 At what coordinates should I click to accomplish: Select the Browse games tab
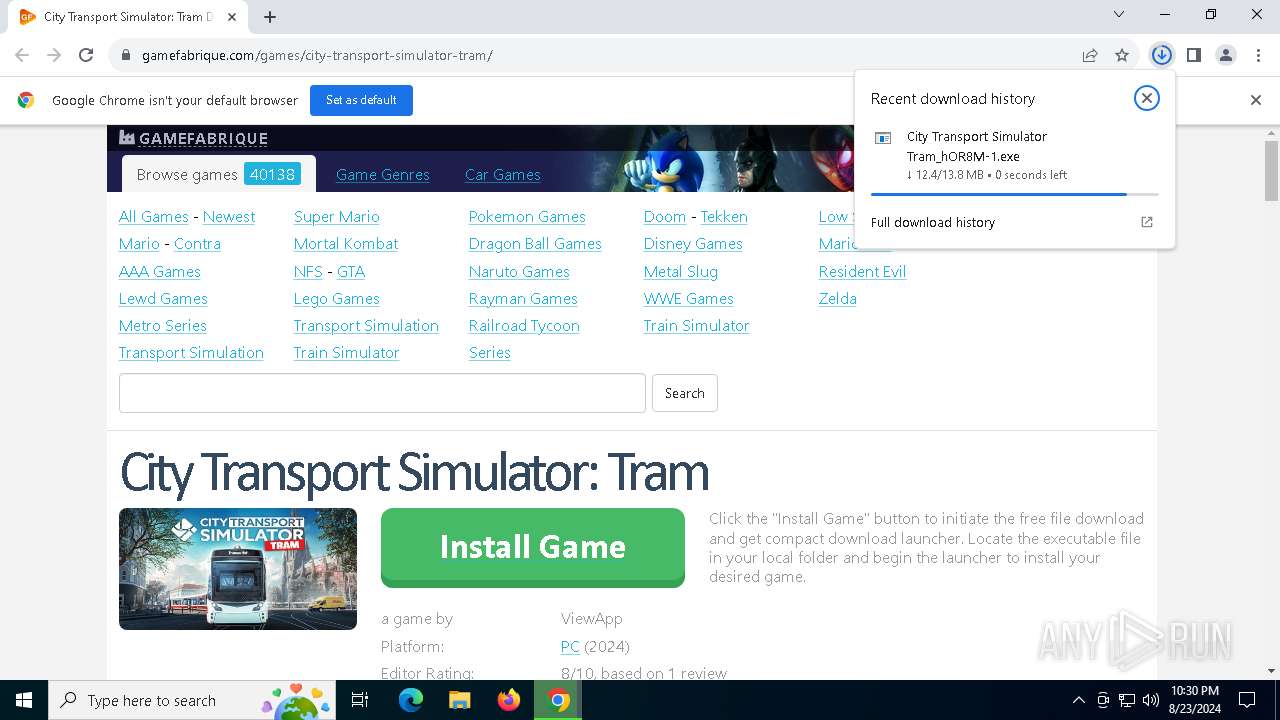click(219, 174)
